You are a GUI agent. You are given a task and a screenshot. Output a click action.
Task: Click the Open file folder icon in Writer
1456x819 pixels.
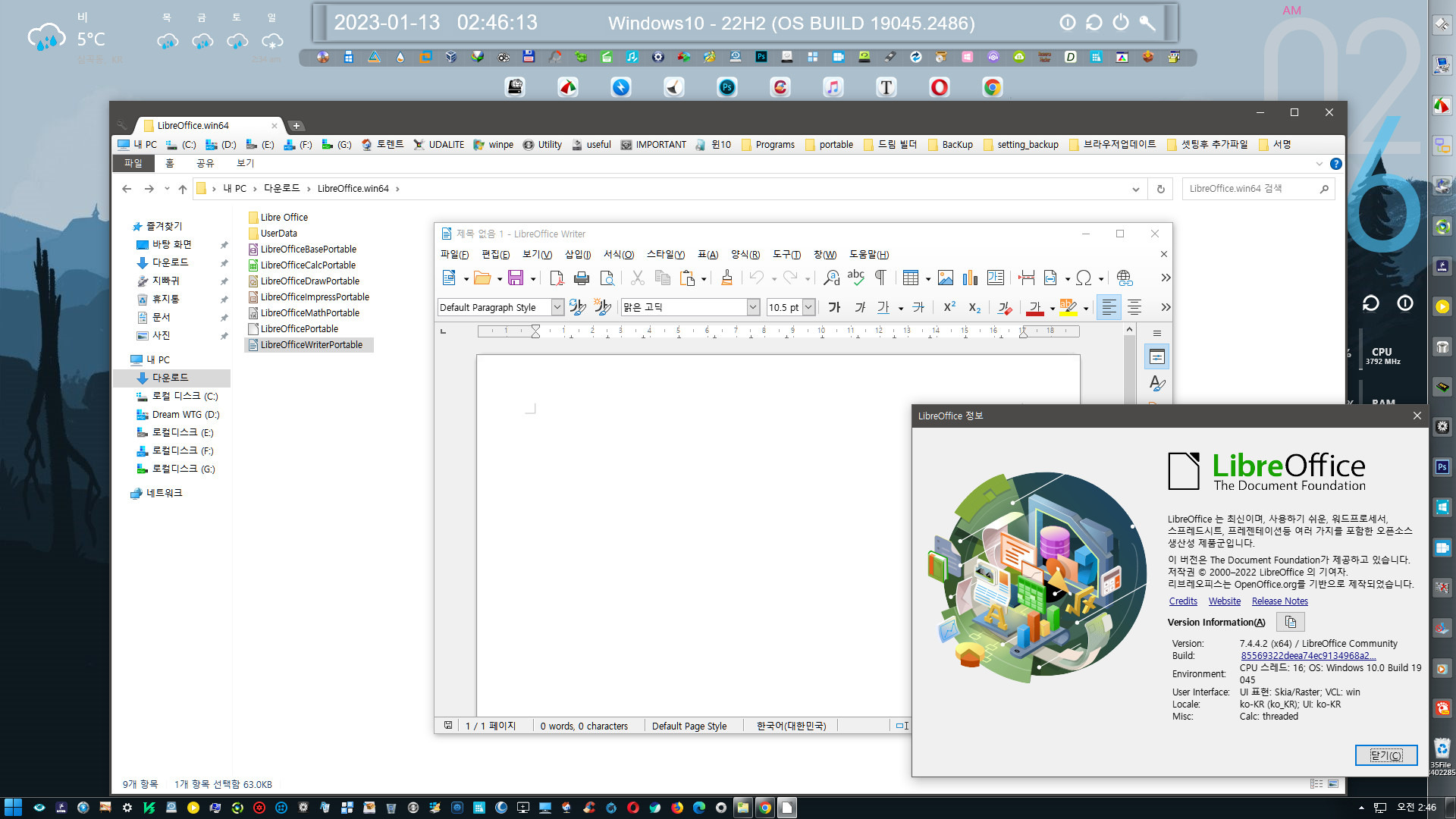[x=482, y=278]
